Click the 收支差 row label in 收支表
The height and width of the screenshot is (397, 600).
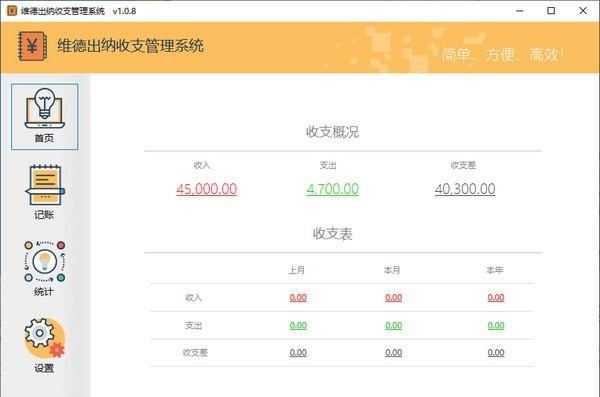[195, 353]
